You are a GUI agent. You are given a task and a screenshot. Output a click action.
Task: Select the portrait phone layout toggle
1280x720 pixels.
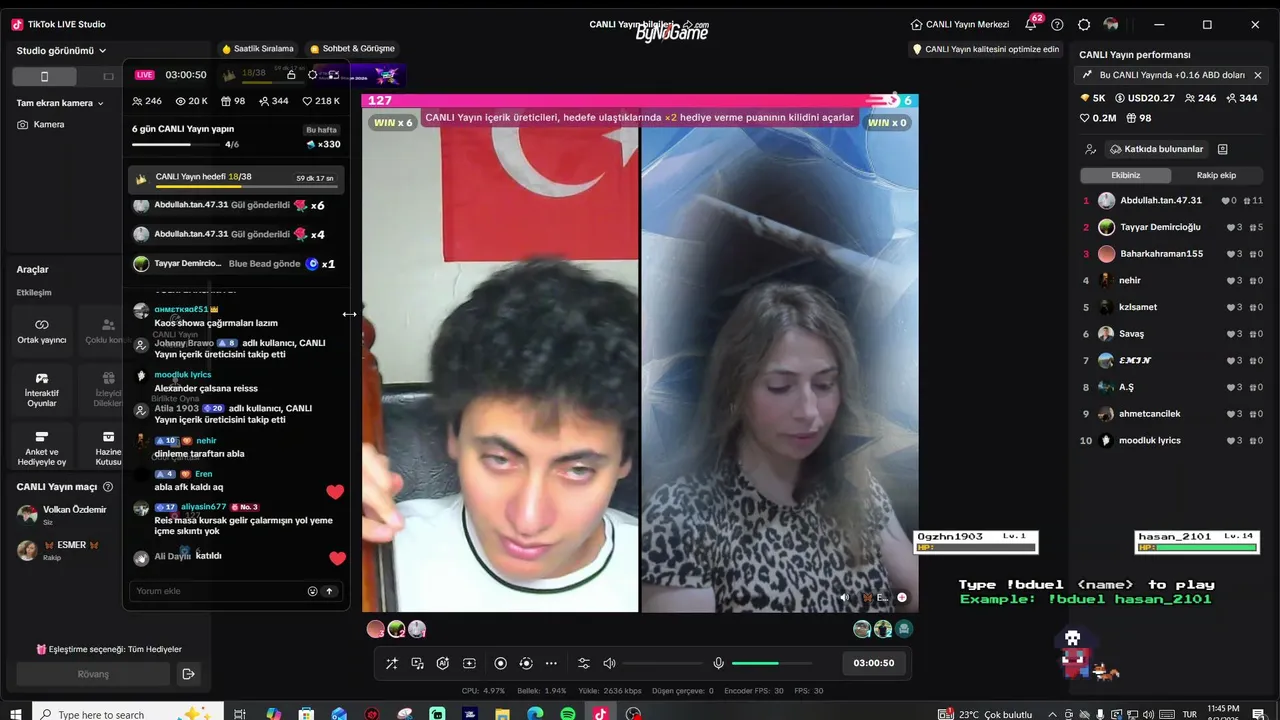pos(44,76)
